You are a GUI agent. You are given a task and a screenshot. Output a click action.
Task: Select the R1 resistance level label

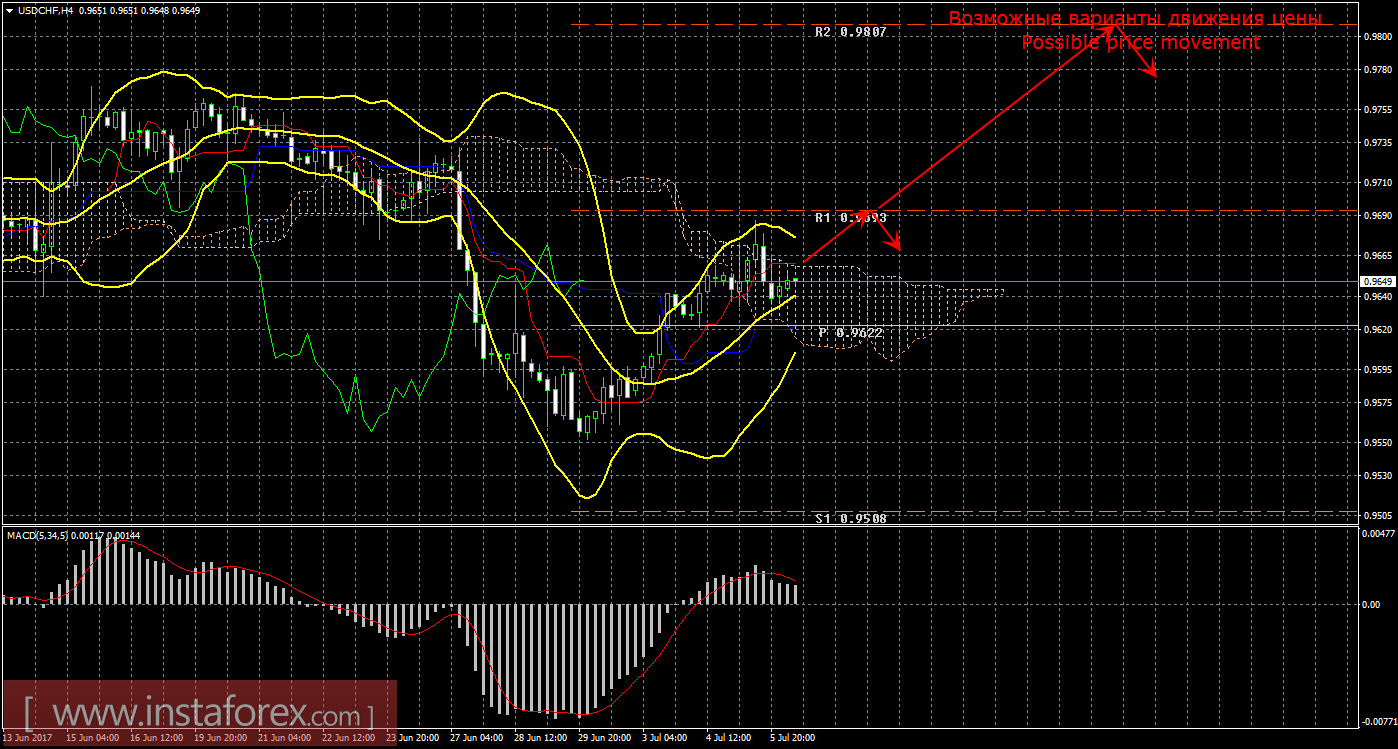(x=850, y=217)
